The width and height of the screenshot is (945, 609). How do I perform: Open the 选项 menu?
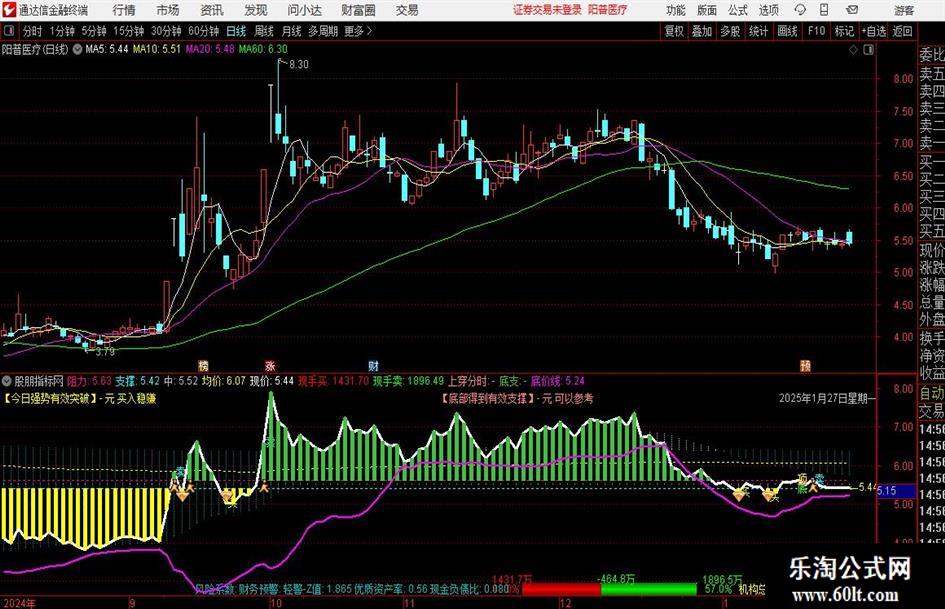click(x=768, y=10)
